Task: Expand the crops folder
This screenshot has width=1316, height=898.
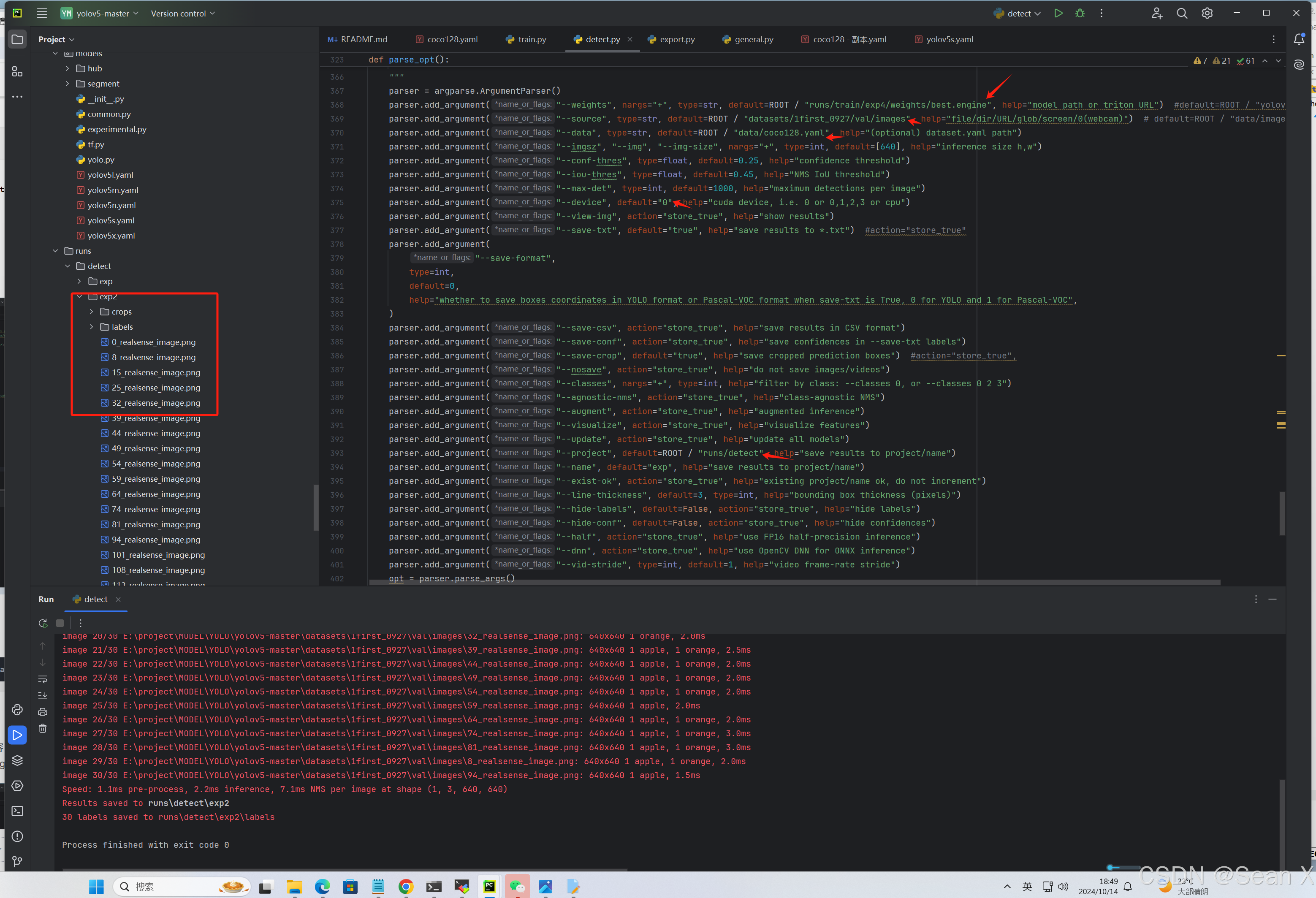Action: pos(91,312)
